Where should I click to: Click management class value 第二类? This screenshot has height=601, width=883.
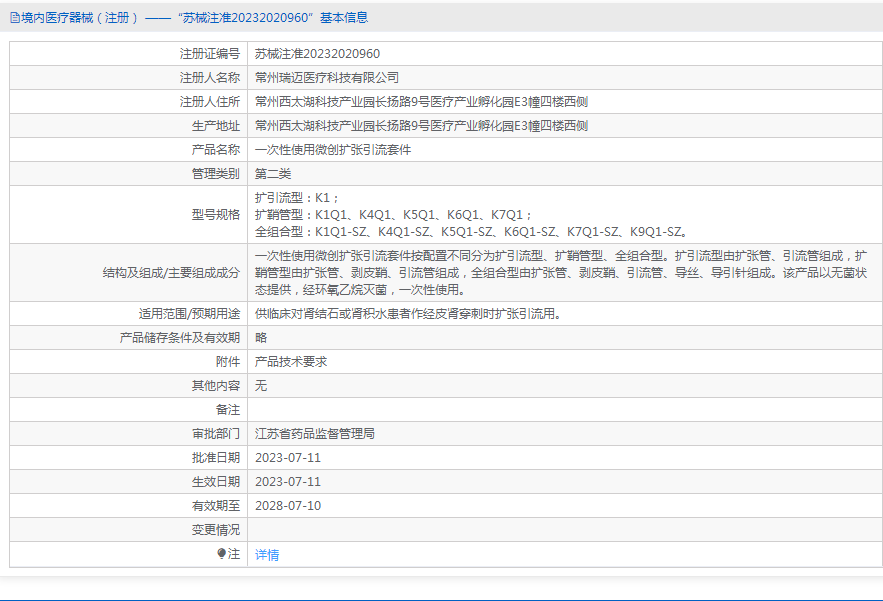273,174
